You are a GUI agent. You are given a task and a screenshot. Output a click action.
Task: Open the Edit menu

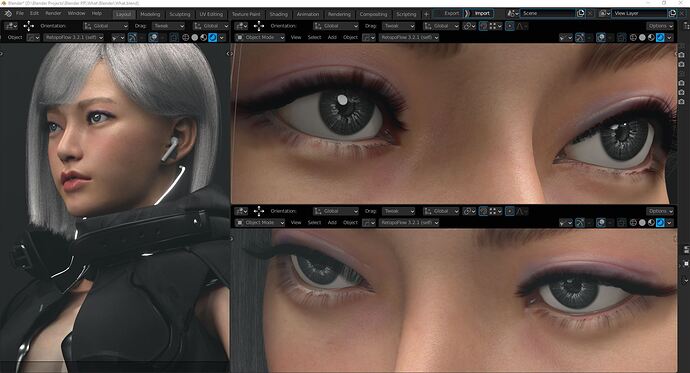tap(34, 14)
